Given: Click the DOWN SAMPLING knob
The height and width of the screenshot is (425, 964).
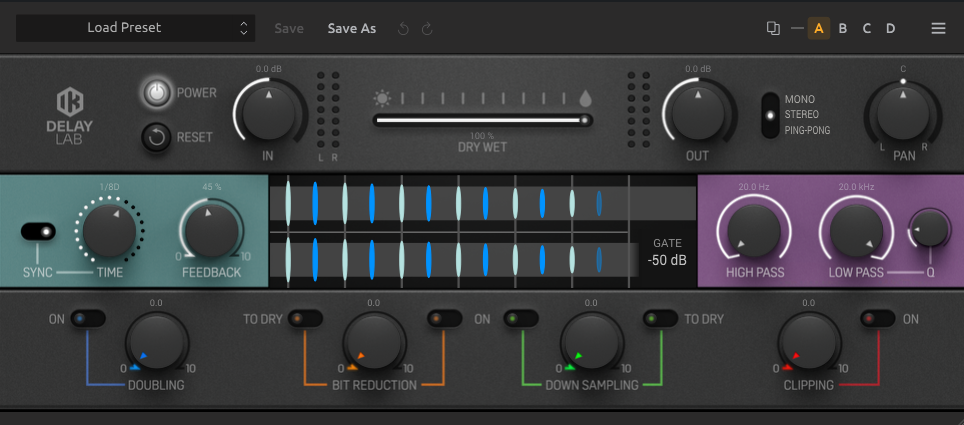Looking at the screenshot, I should [591, 343].
